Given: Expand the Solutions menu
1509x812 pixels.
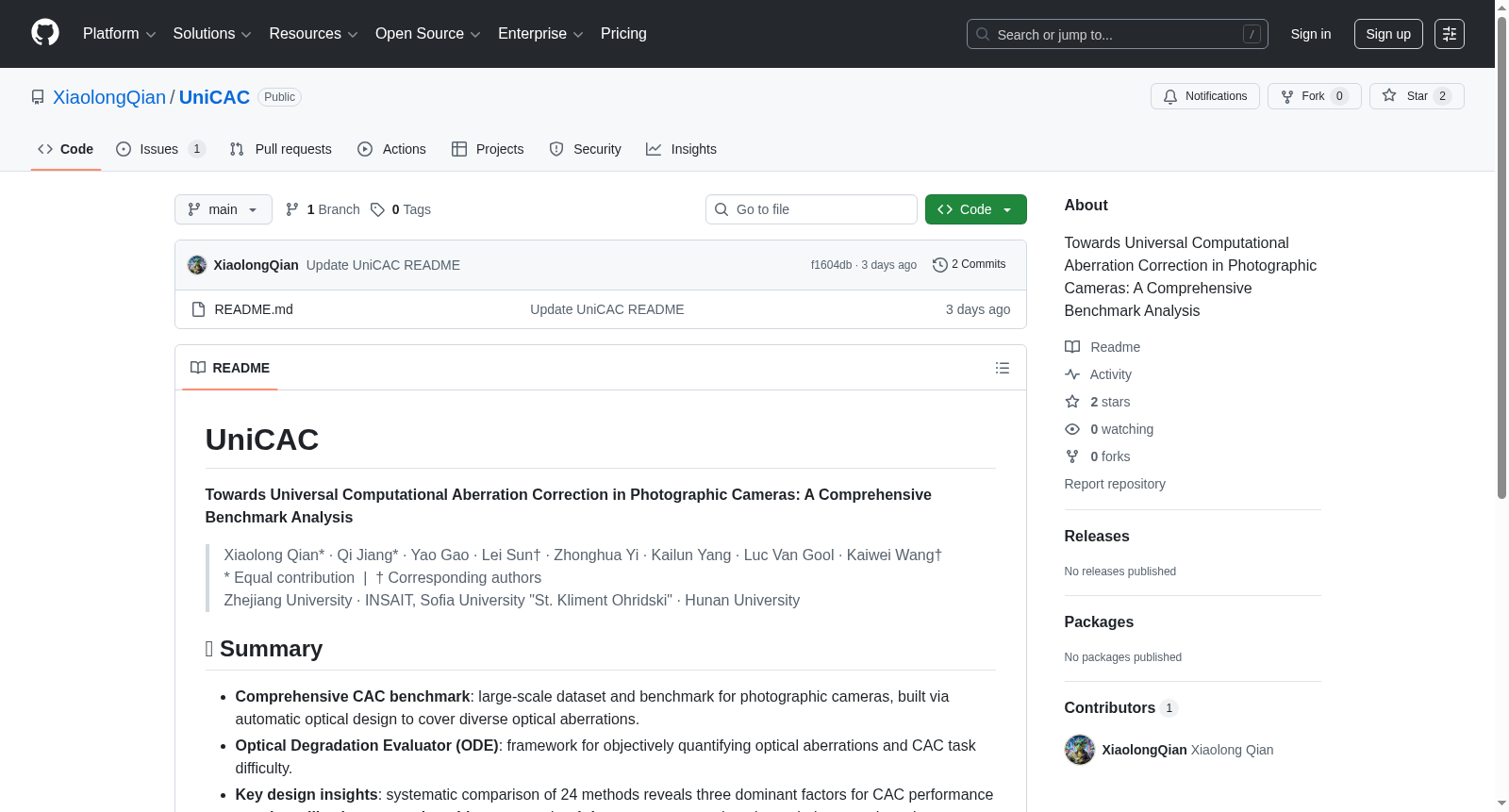Looking at the screenshot, I should pyautogui.click(x=212, y=34).
